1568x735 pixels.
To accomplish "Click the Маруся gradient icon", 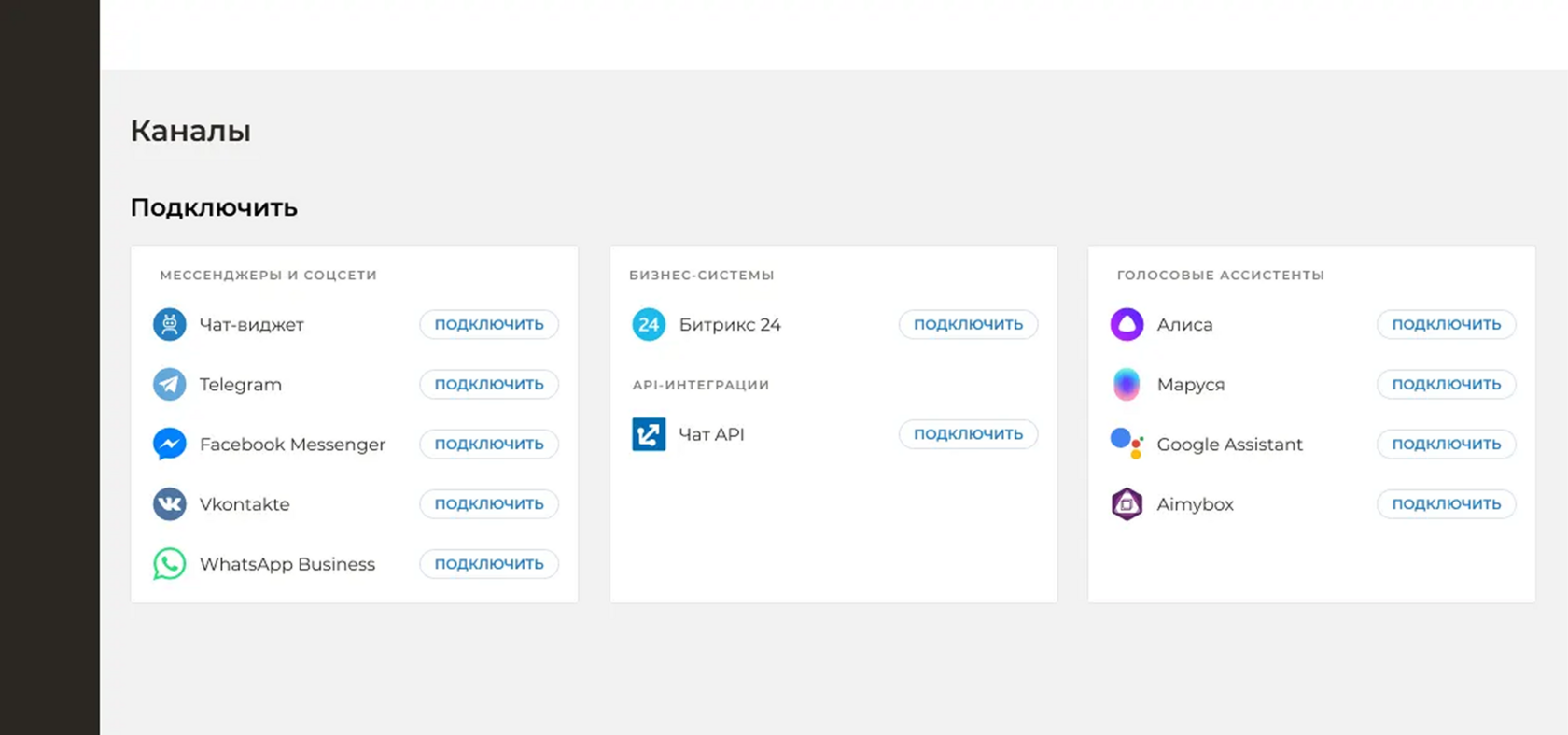I will pos(1127,384).
